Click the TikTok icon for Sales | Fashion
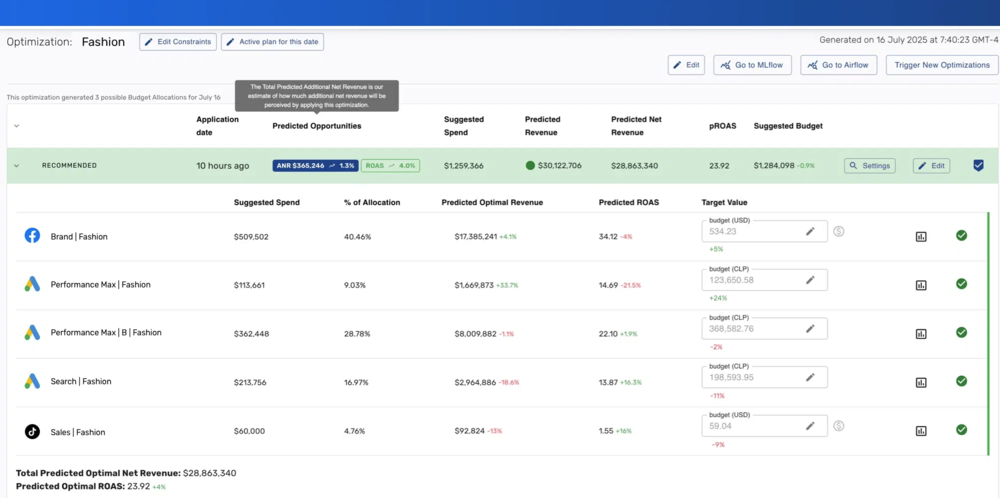Screen dimensions: 1000x498 coord(33,432)
